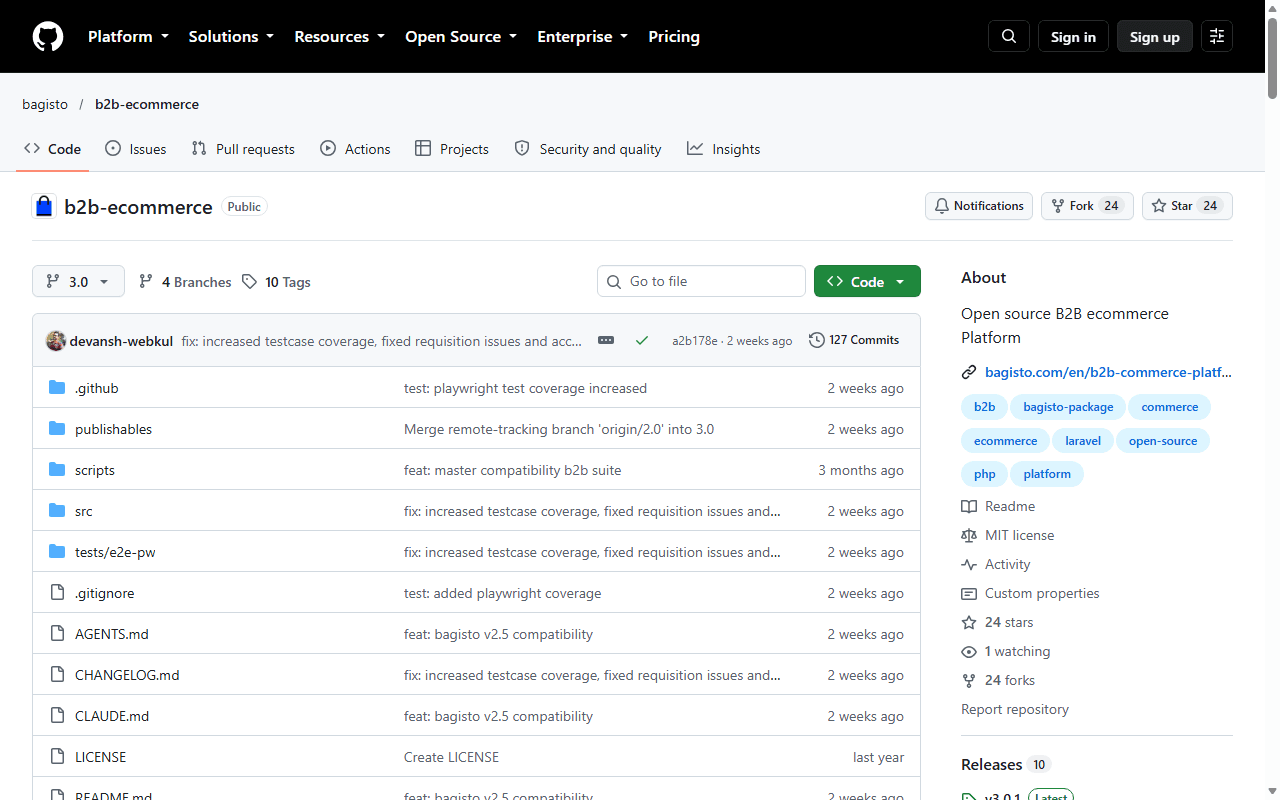Open the .github folder
The width and height of the screenshot is (1280, 800).
tap(96, 388)
